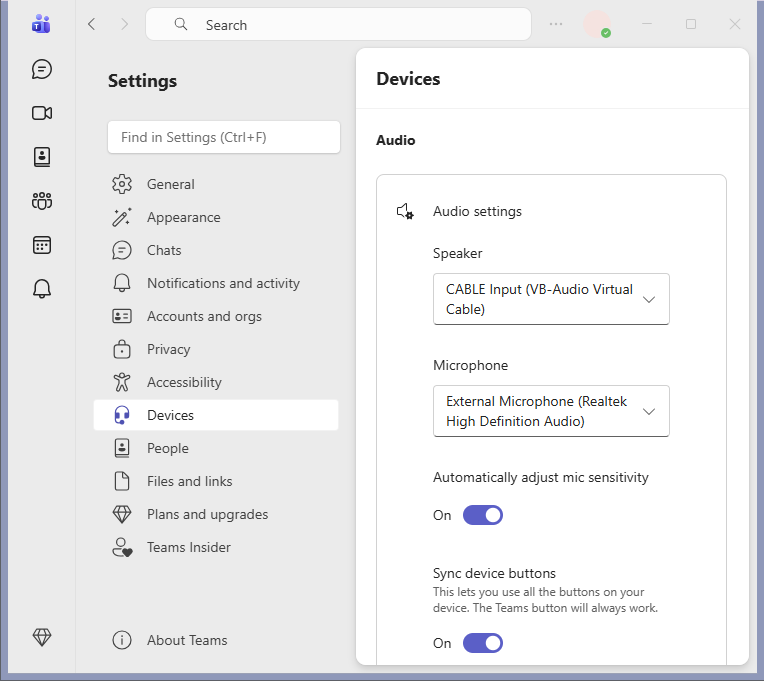Click the Plans and upgrades diamond icon

coord(122,514)
